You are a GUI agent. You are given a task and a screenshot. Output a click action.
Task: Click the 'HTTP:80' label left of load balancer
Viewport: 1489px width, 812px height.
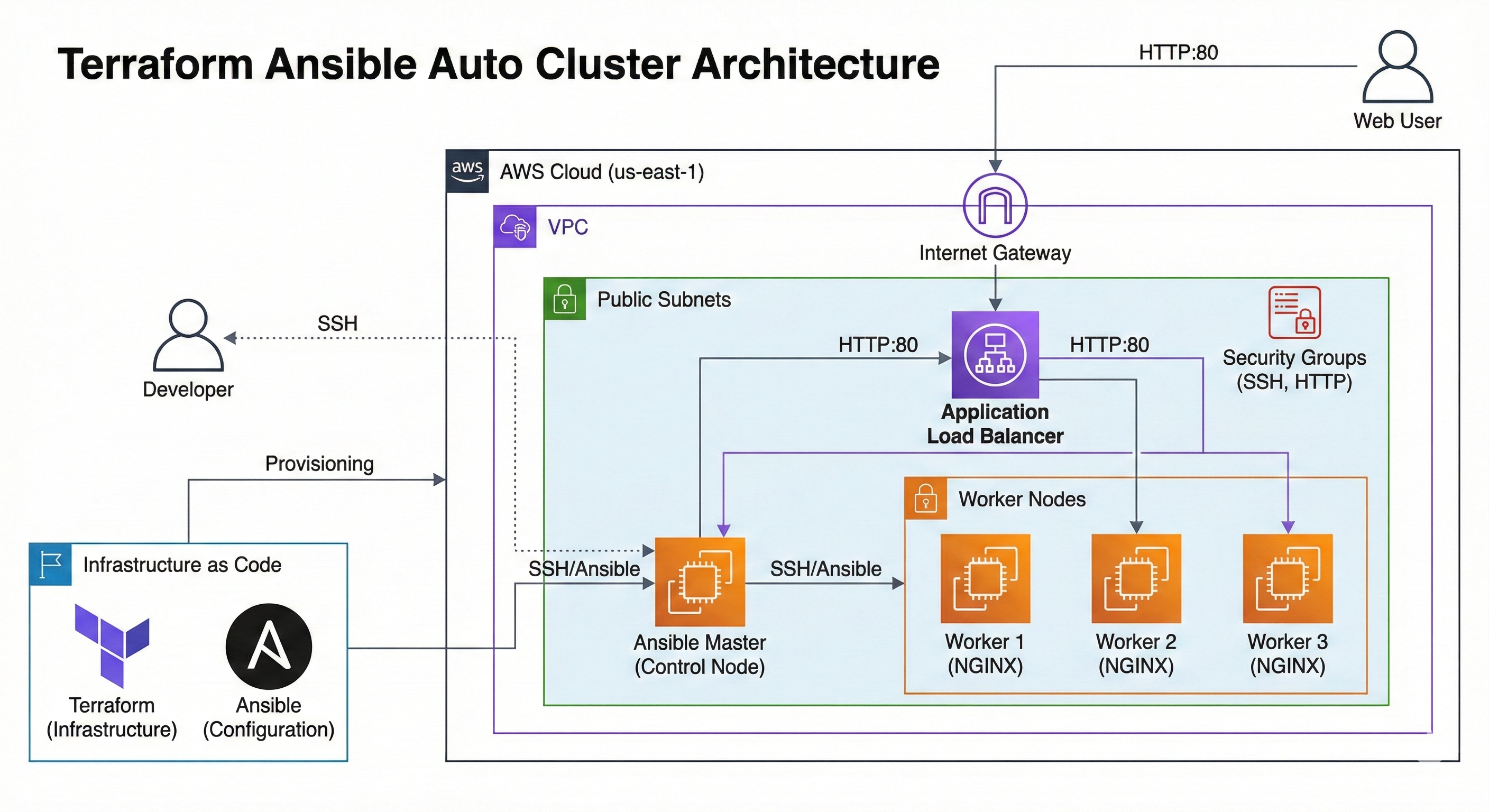pos(878,345)
